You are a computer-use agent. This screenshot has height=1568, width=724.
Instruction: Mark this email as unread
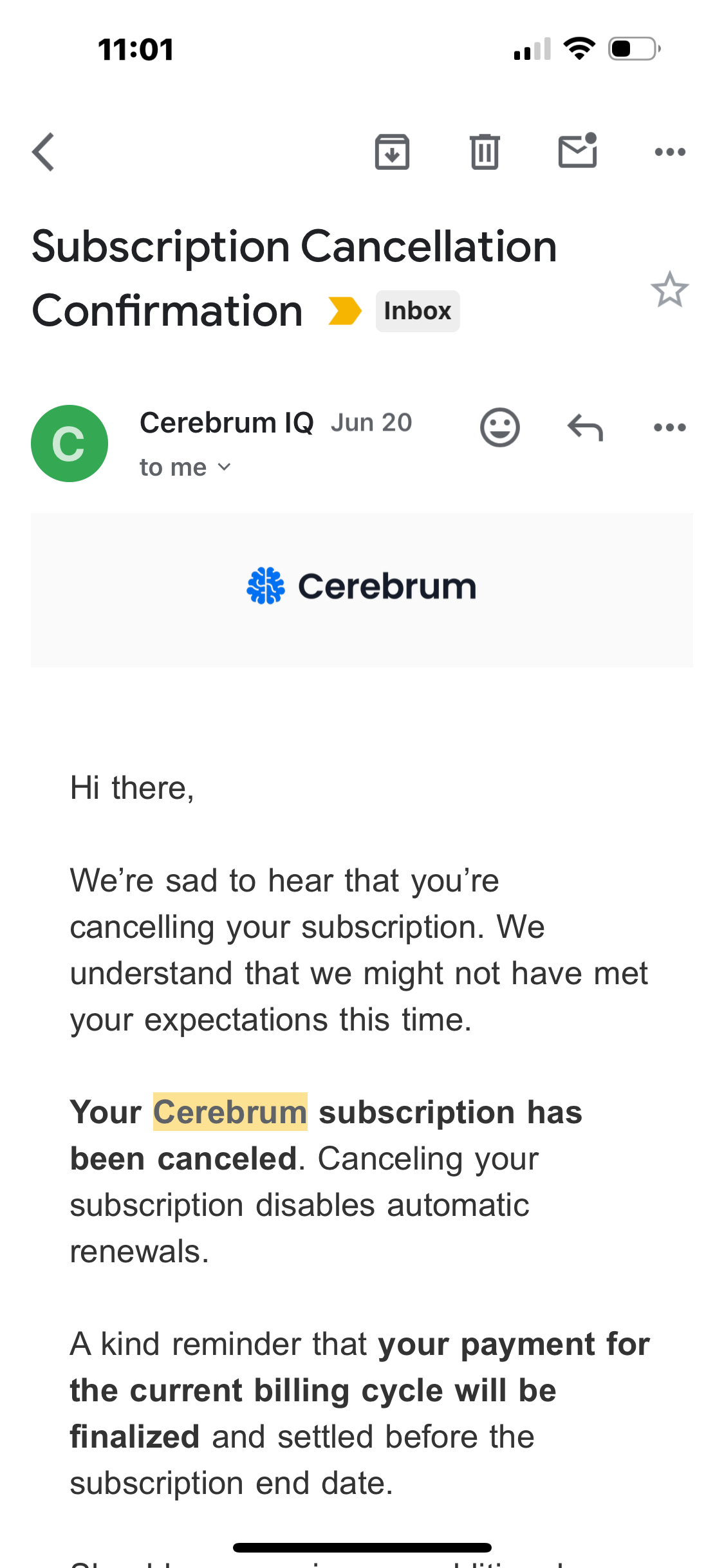(x=577, y=151)
